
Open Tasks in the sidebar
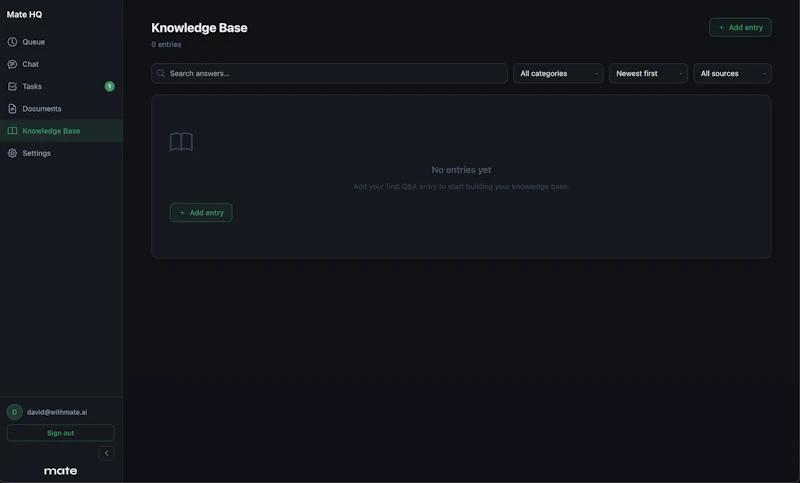(x=61, y=86)
